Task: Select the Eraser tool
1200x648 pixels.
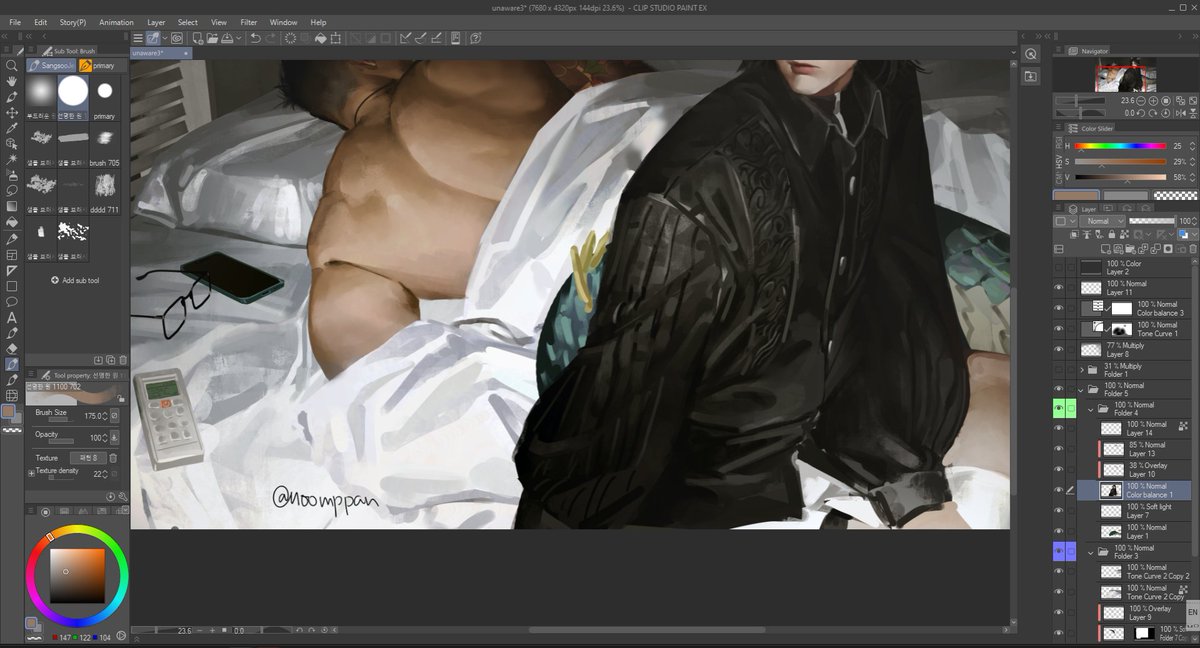Action: point(12,348)
